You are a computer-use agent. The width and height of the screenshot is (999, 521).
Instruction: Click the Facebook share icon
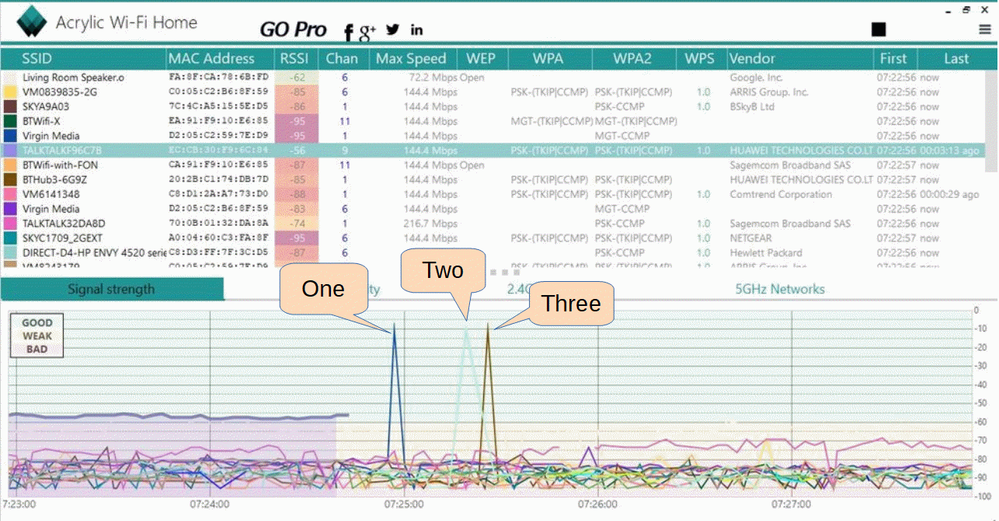349,31
